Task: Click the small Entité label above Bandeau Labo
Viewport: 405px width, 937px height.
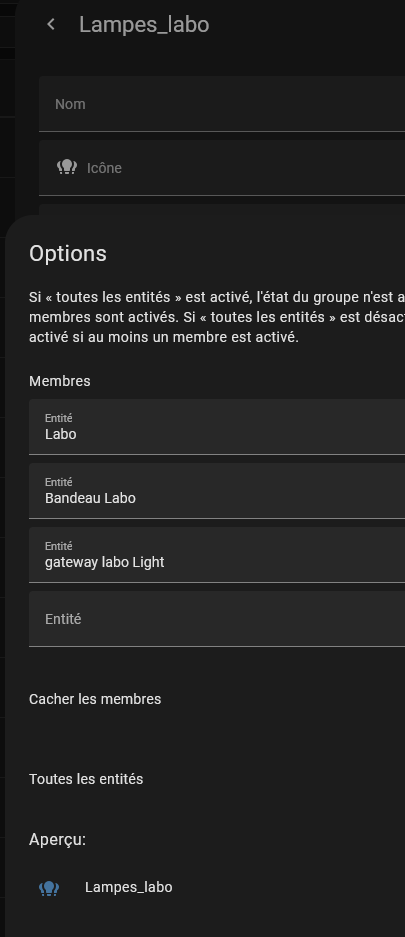Action: pos(59,482)
